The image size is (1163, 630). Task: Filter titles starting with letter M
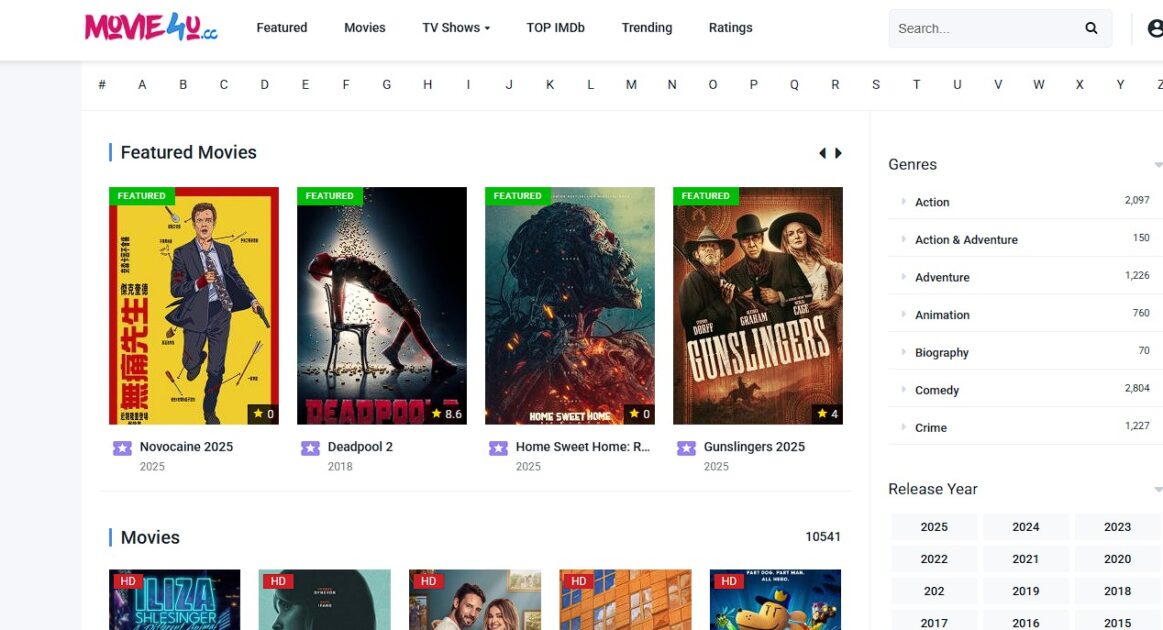click(x=631, y=85)
